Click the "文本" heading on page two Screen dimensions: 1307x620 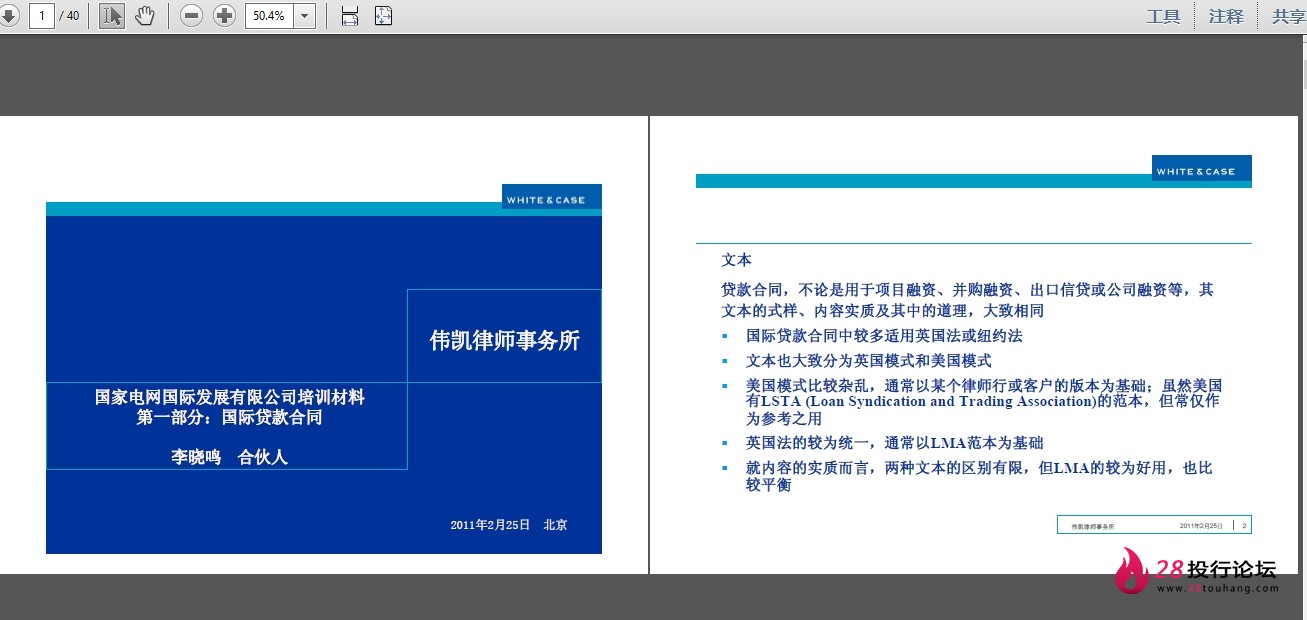pyautogui.click(x=737, y=259)
